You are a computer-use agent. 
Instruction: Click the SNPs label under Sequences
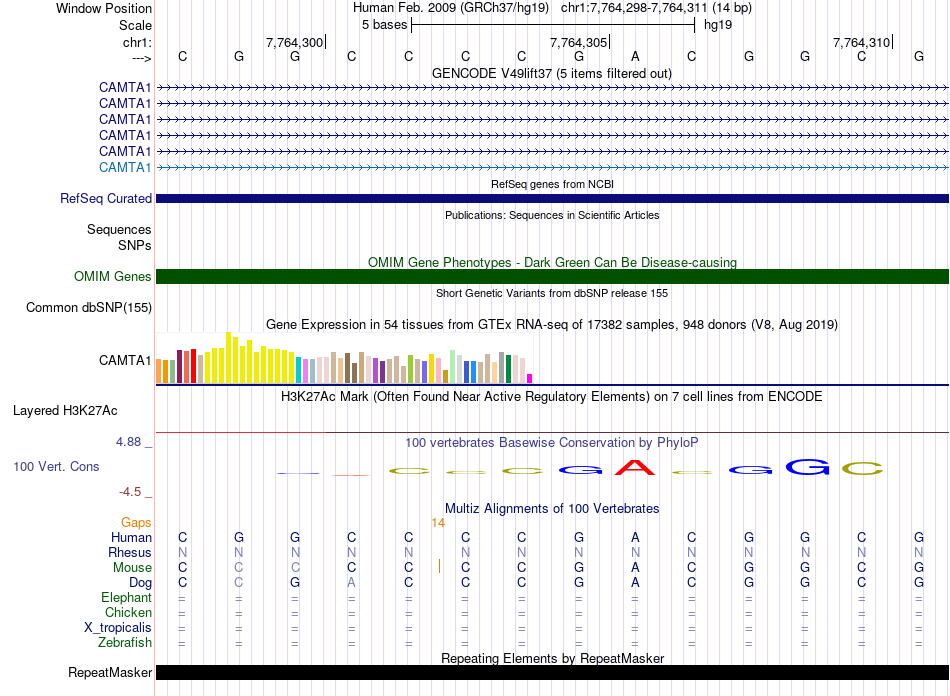pos(135,245)
